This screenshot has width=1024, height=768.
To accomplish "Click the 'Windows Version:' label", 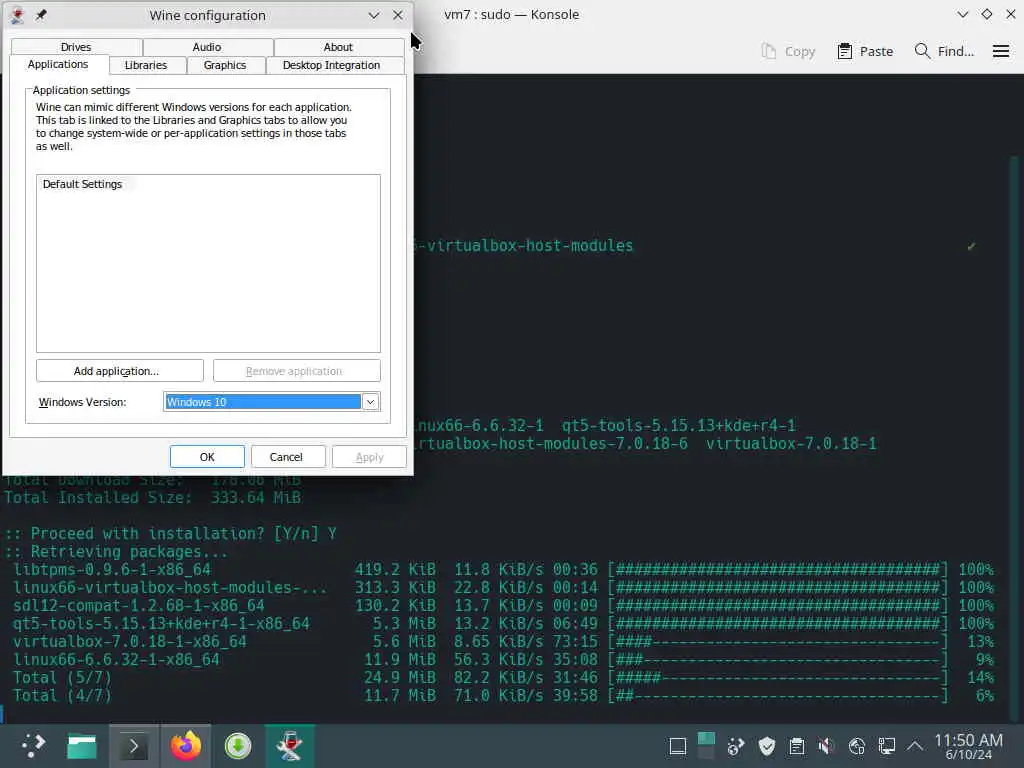I will pos(82,402).
